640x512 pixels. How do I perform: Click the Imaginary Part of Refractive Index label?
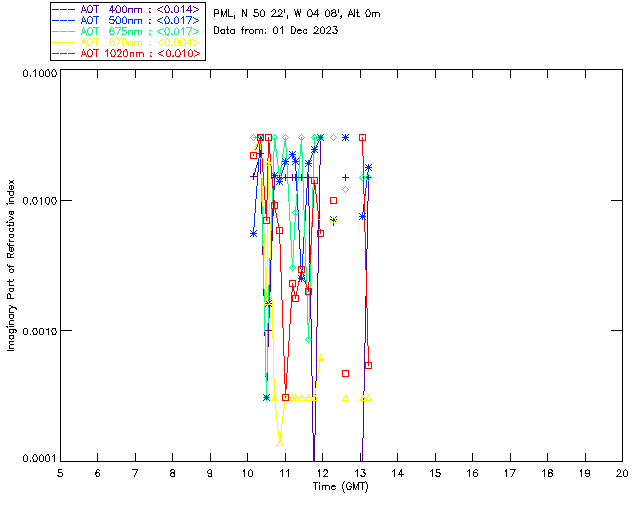[x=11, y=265]
